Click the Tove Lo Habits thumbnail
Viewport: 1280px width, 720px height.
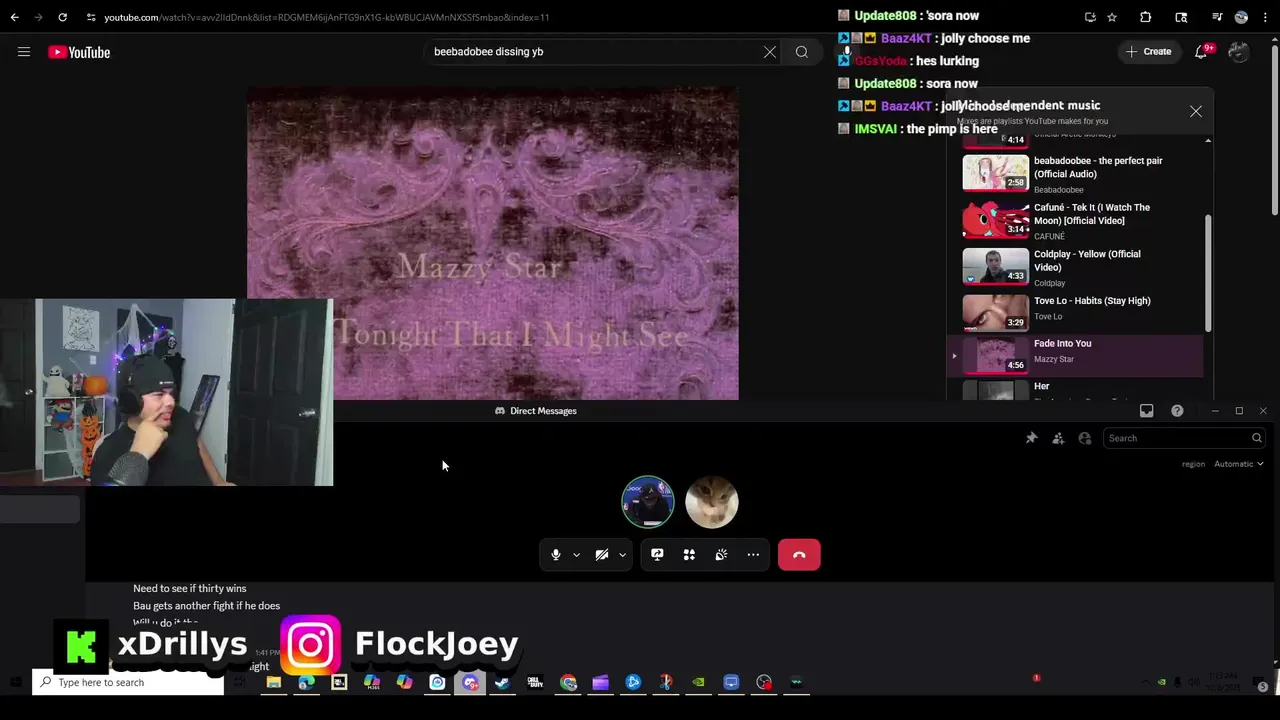click(995, 312)
